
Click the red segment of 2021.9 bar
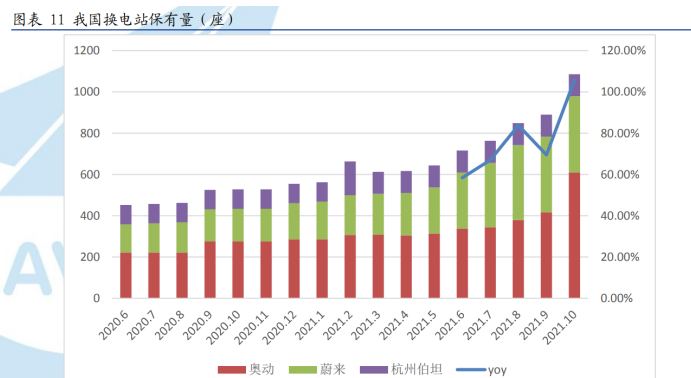pyautogui.click(x=546, y=256)
